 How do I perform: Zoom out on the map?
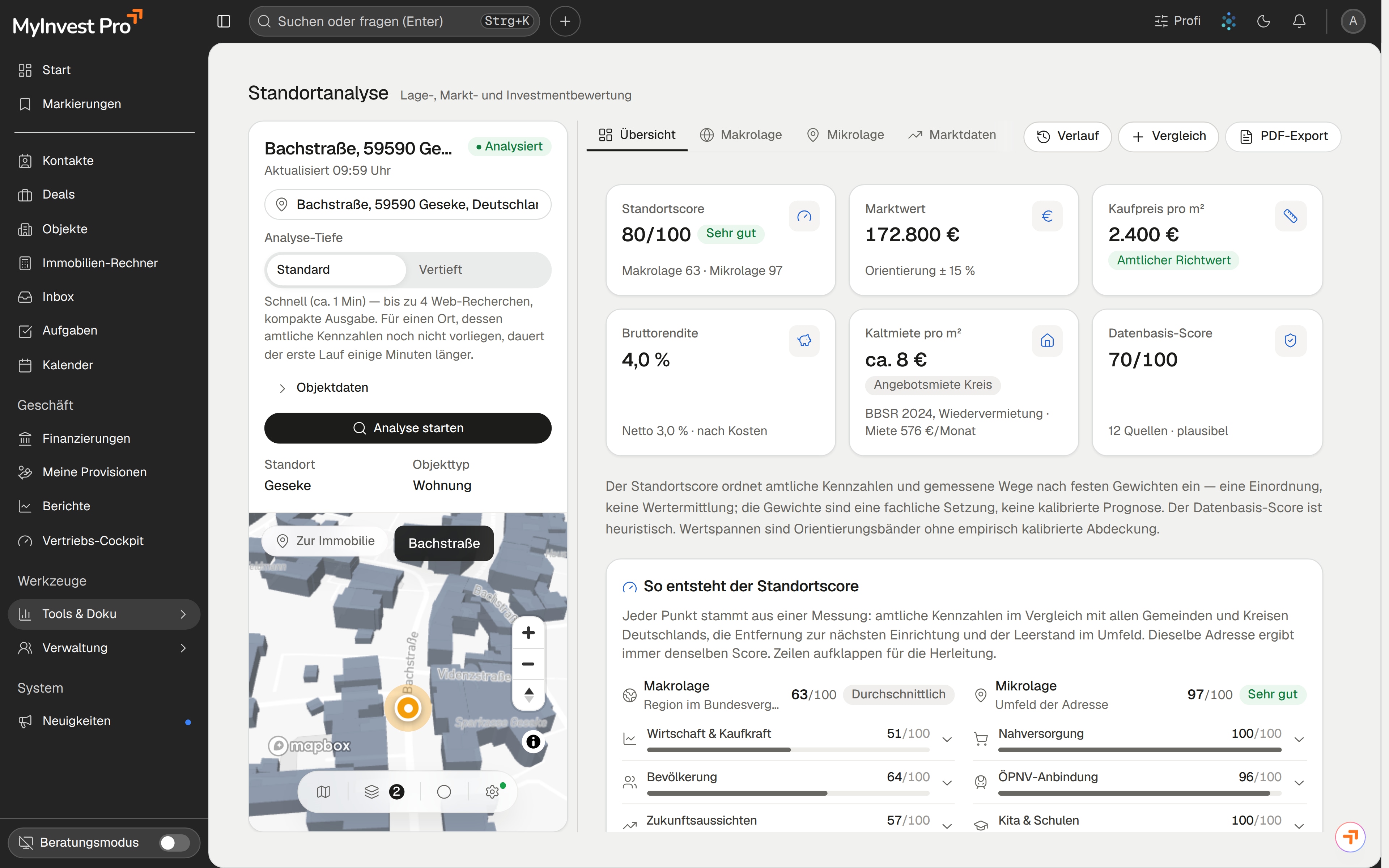click(x=528, y=664)
